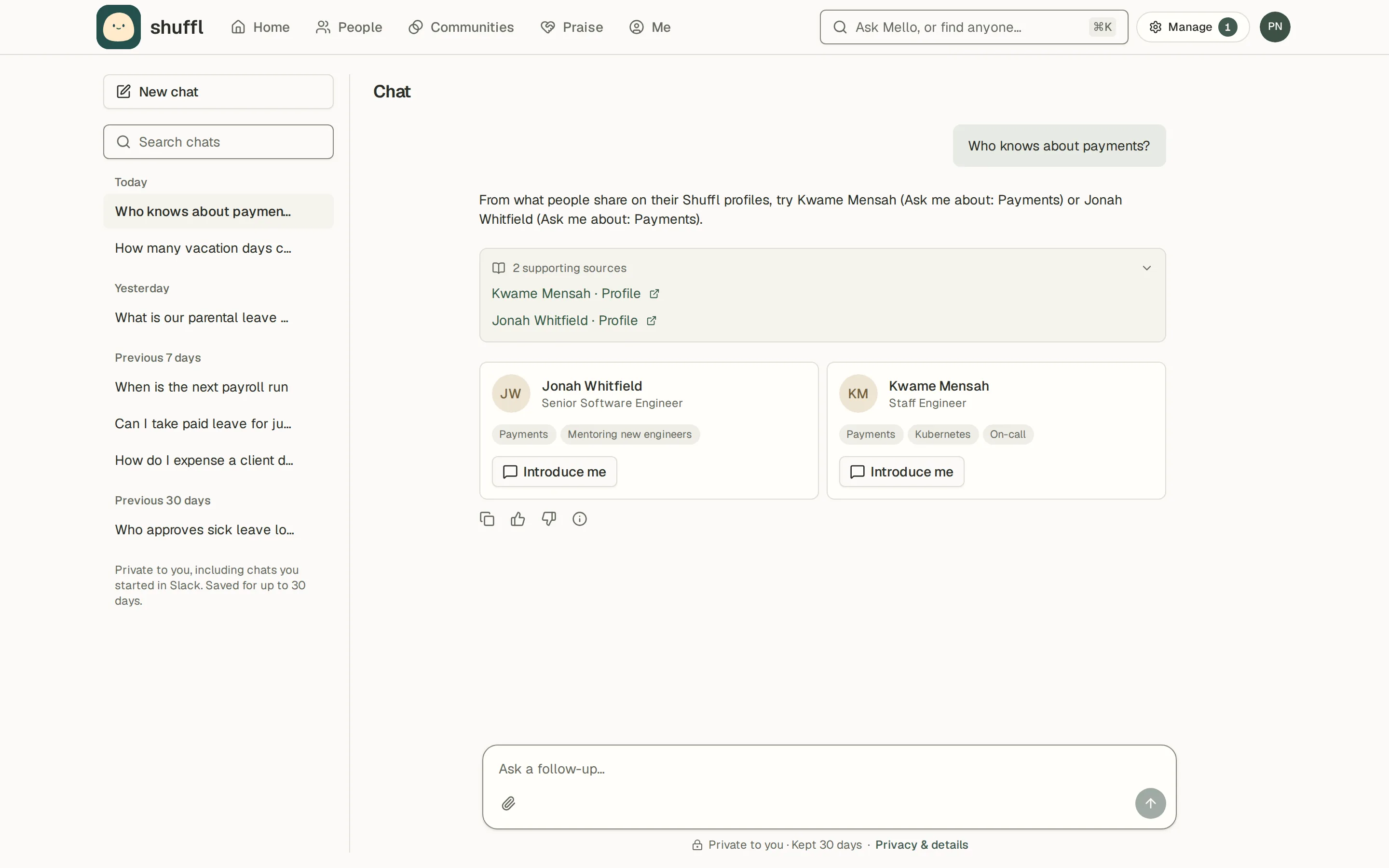Open the People section
This screenshot has width=1389, height=868.
(349, 27)
